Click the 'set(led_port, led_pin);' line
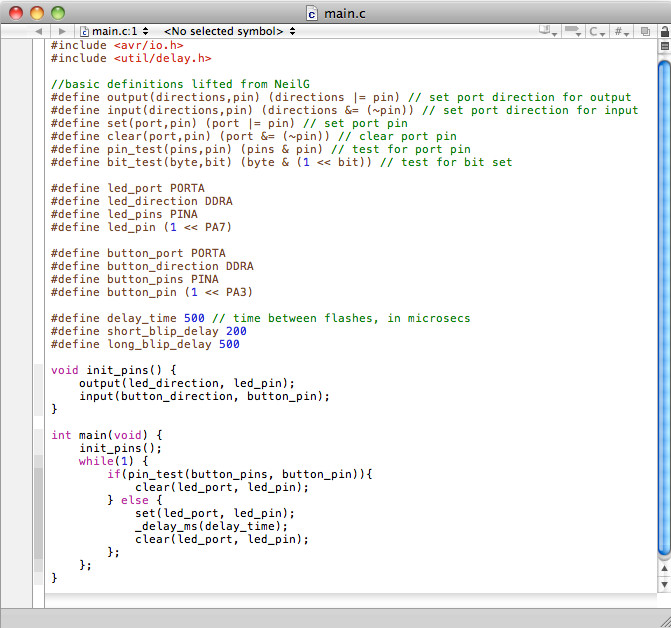 (x=215, y=513)
